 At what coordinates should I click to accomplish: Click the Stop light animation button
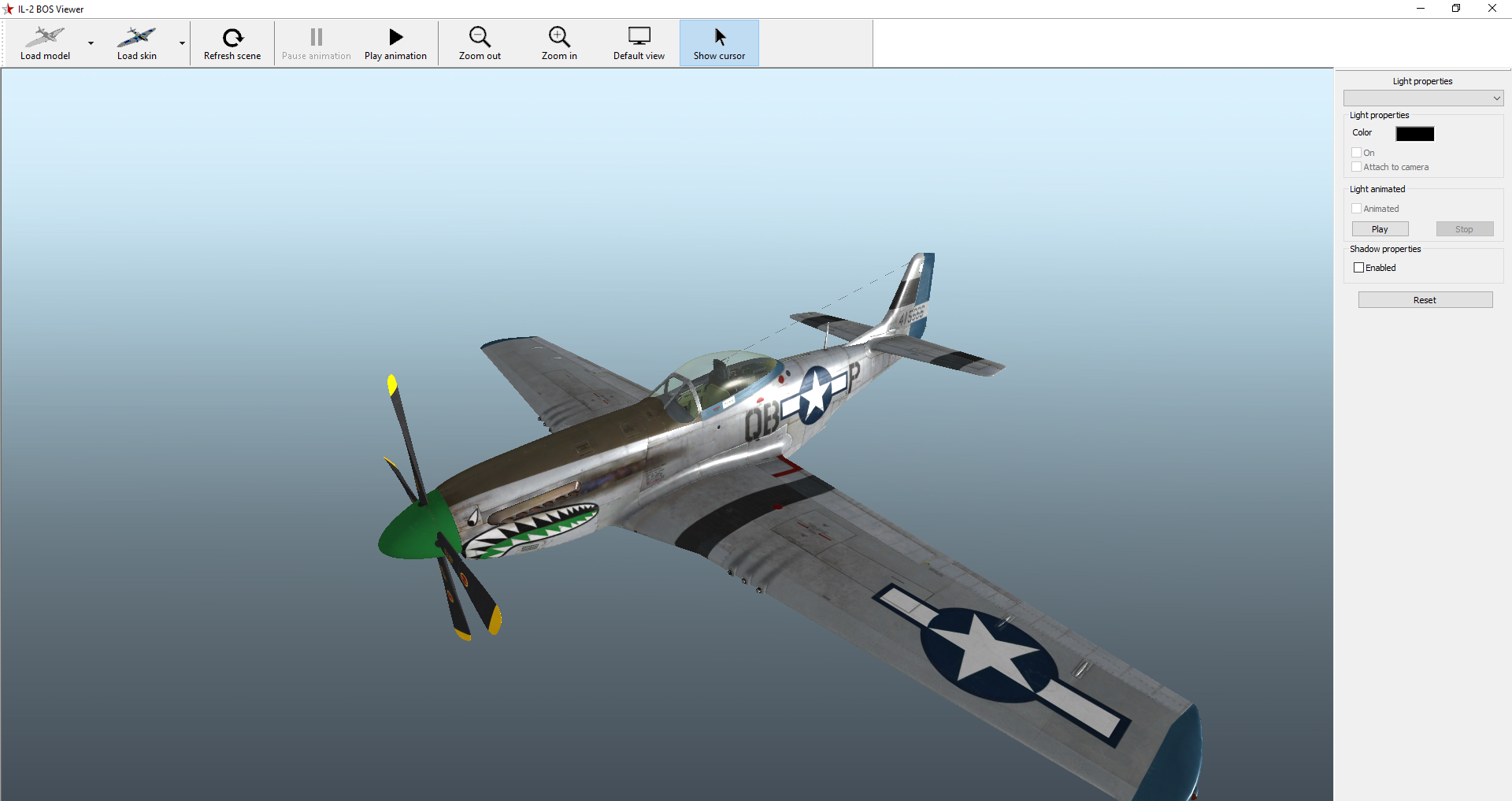(1464, 229)
